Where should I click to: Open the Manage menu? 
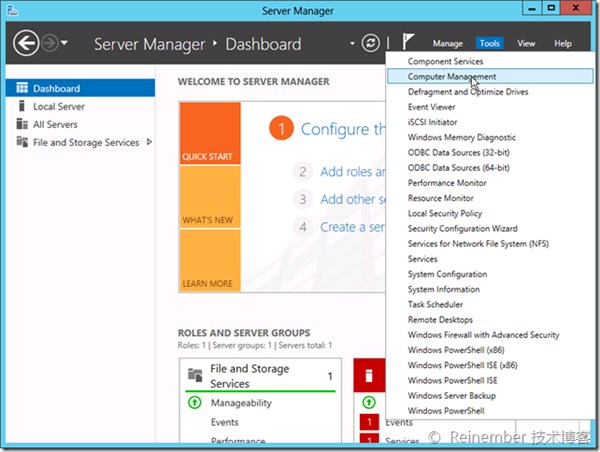pos(447,44)
